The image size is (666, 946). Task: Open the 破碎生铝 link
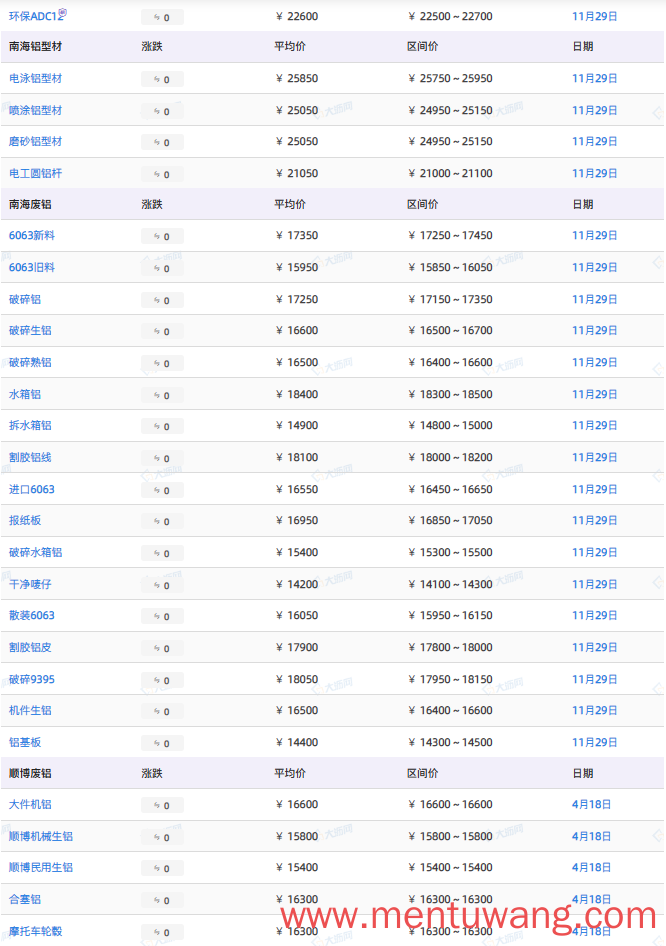click(30, 331)
